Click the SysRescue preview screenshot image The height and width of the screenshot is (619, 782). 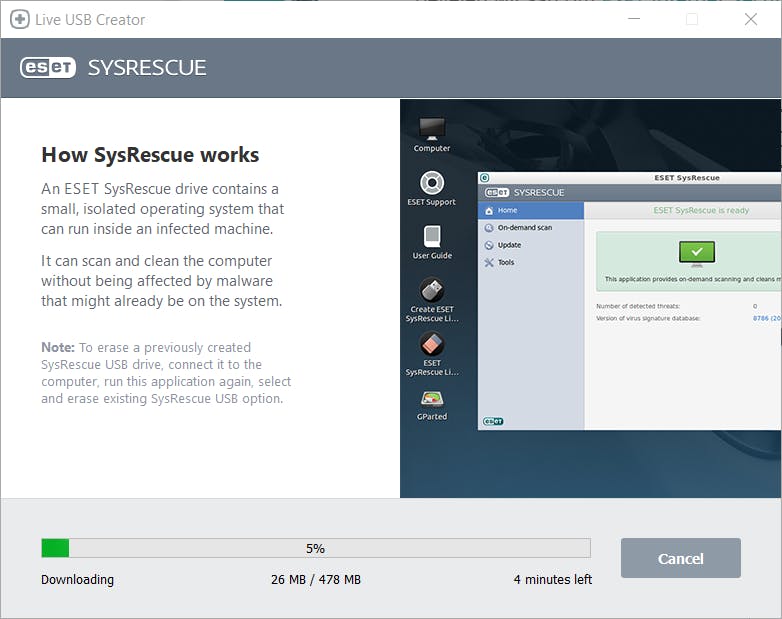(590, 298)
